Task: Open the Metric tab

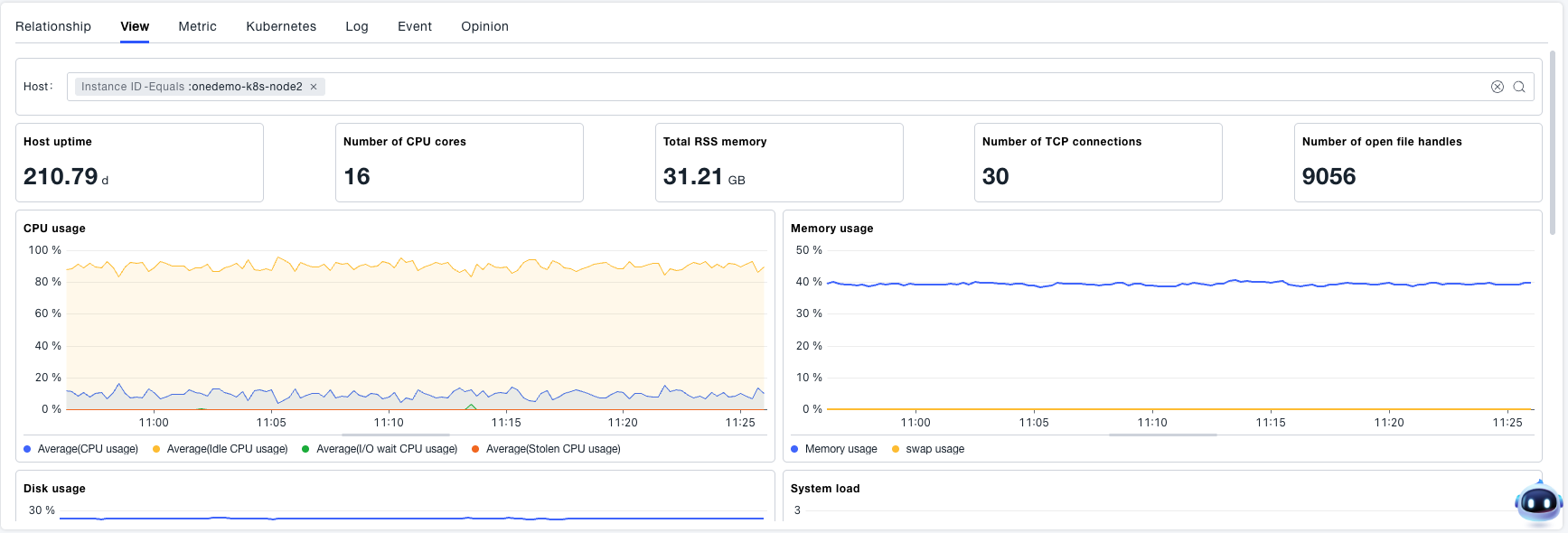Action: (197, 26)
